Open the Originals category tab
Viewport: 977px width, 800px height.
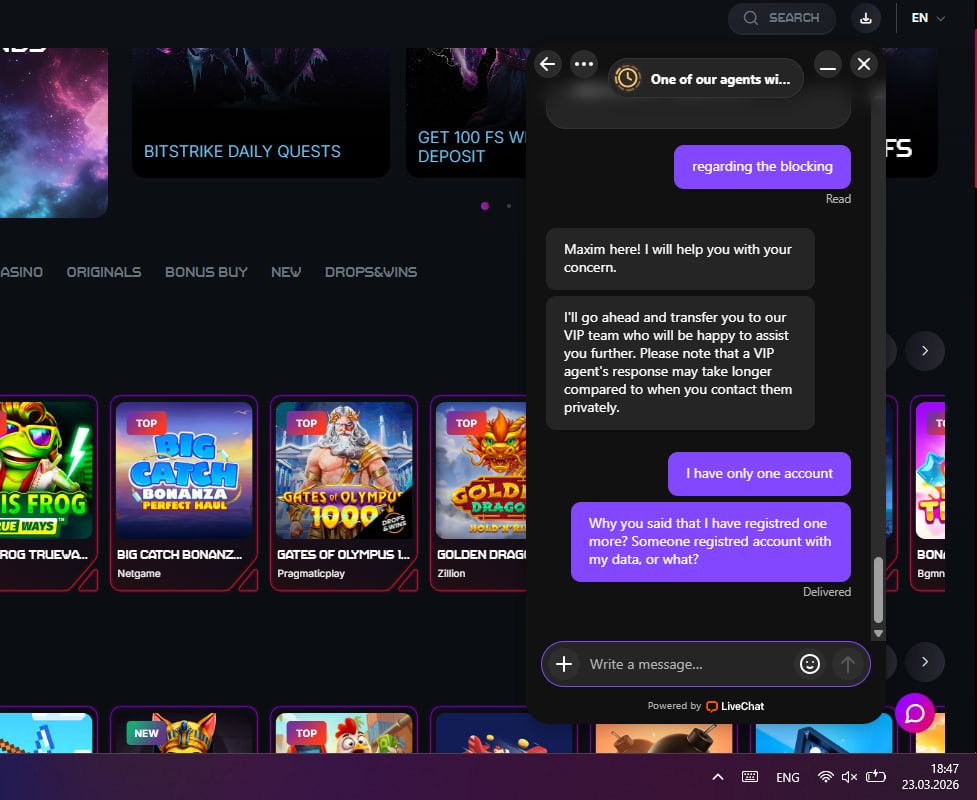(104, 272)
